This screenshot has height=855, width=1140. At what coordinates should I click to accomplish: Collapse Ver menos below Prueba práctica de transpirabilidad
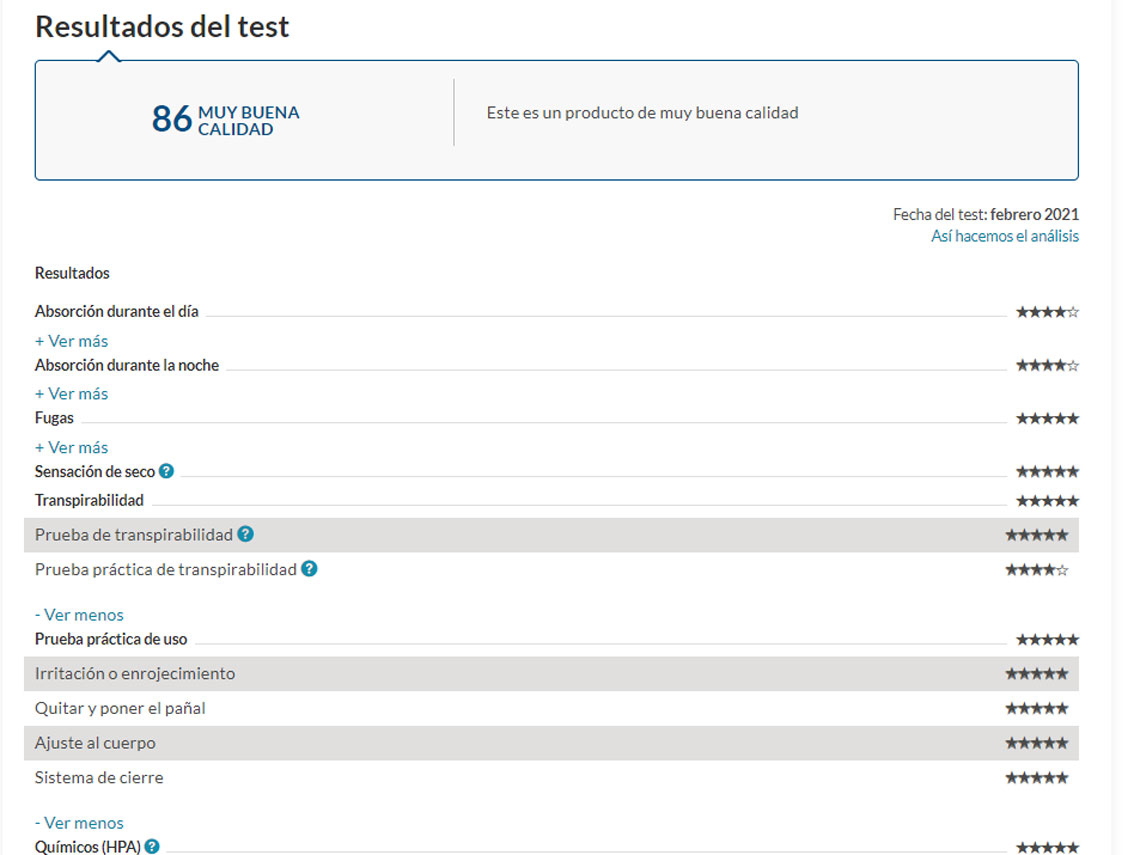pyautogui.click(x=79, y=615)
